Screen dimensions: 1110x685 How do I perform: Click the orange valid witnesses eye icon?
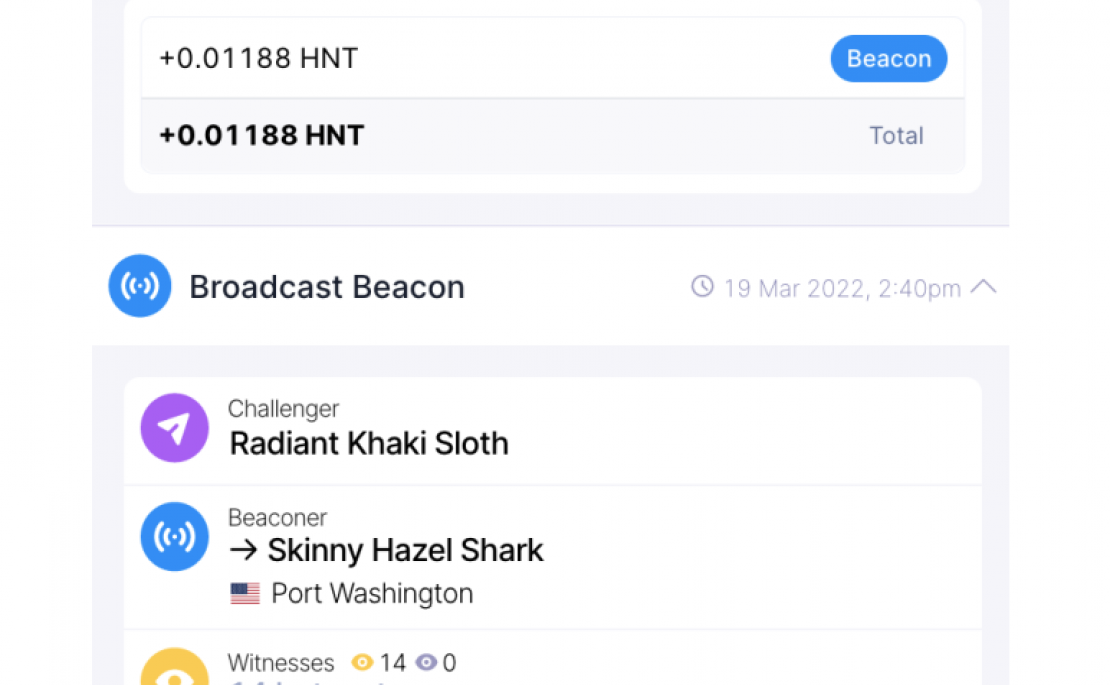pyautogui.click(x=362, y=662)
